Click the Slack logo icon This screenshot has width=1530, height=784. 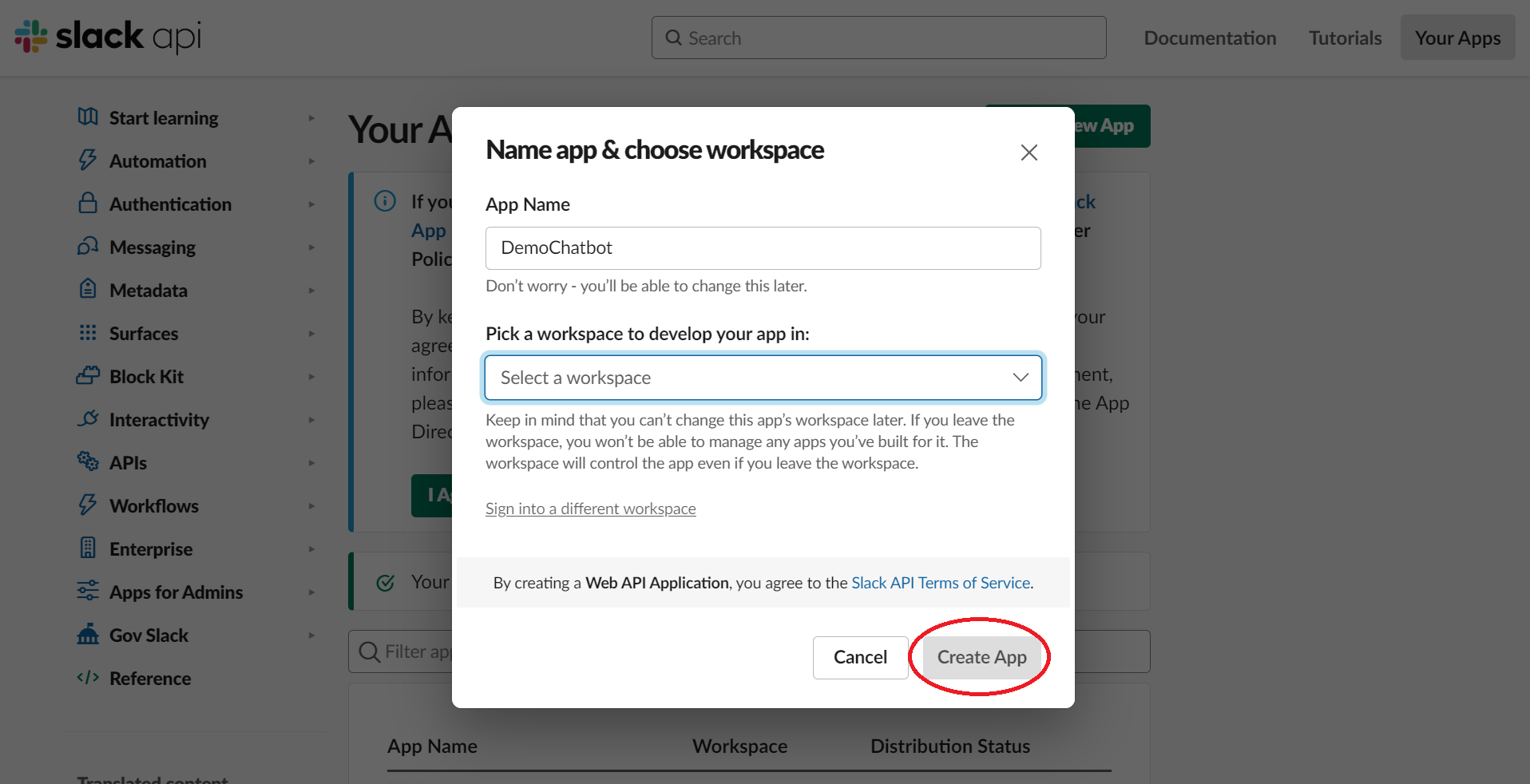click(x=32, y=37)
